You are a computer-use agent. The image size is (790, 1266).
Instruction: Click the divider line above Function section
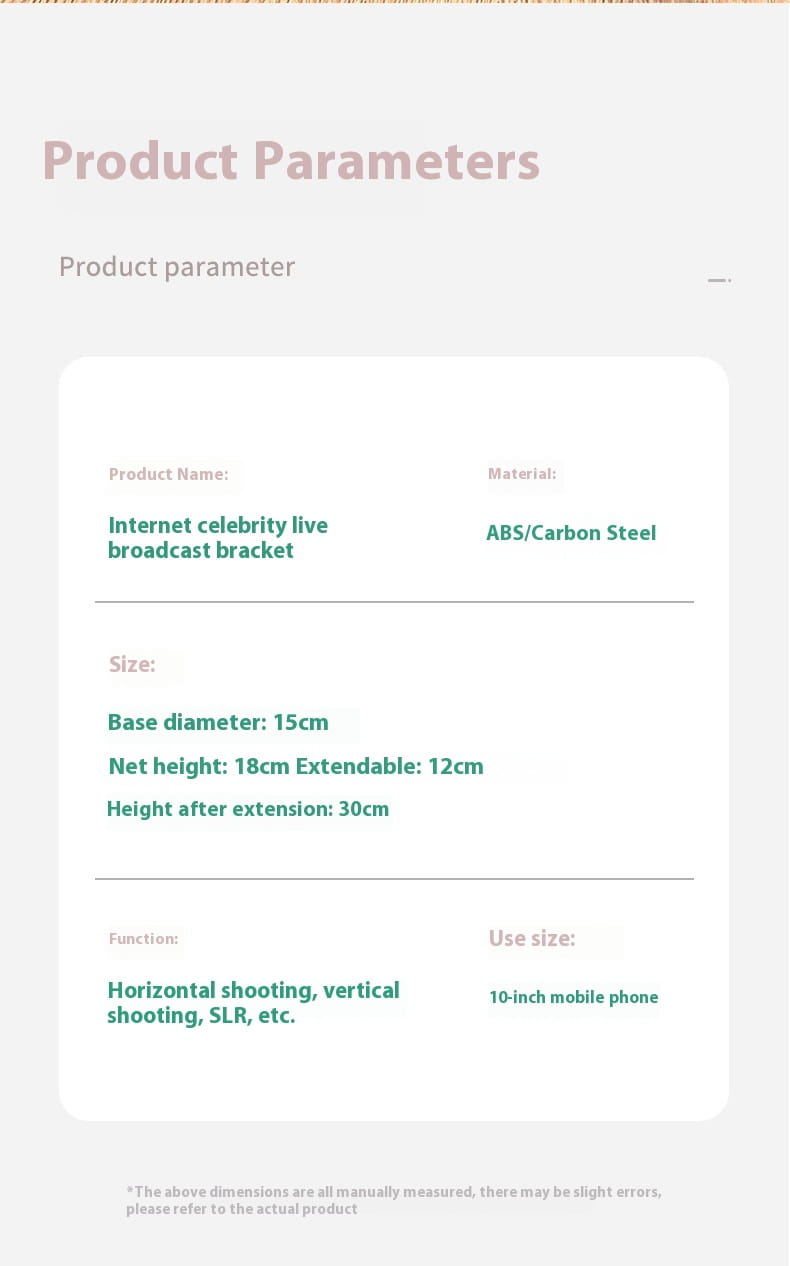click(394, 879)
